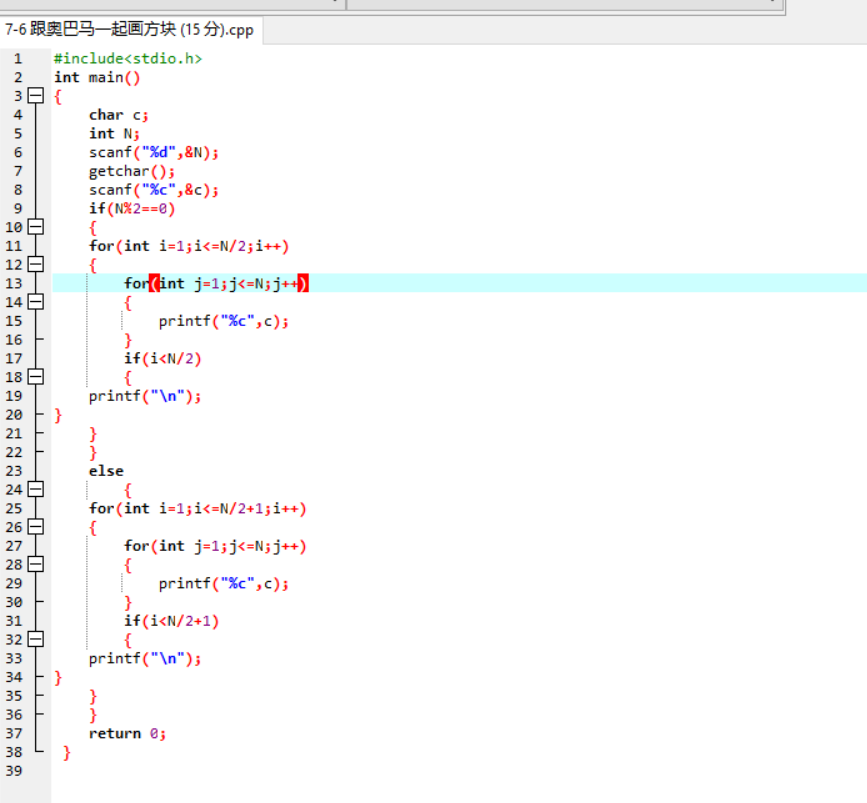Click for(int j=1;j<=N;j++) on line 27
Viewport: 867px width, 803px height.
click(x=215, y=546)
